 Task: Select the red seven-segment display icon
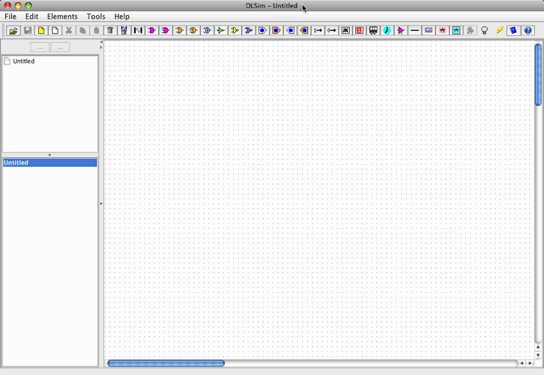click(x=359, y=31)
